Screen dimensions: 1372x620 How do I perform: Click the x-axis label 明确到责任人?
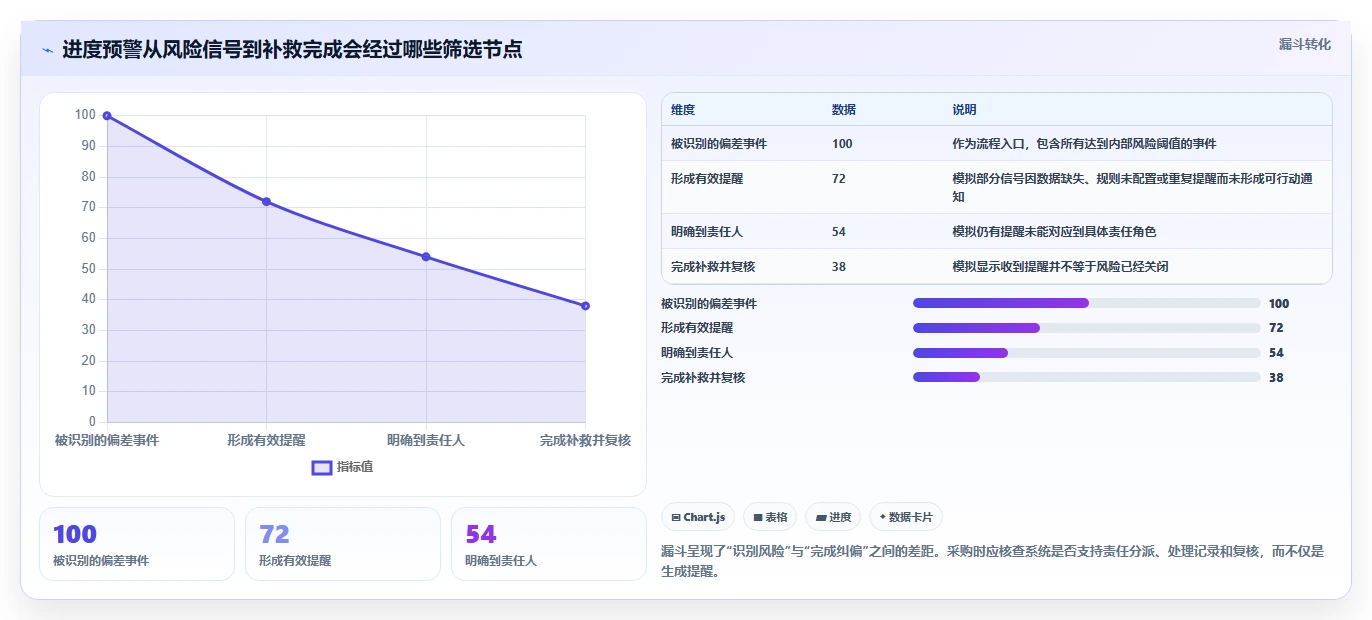[426, 440]
